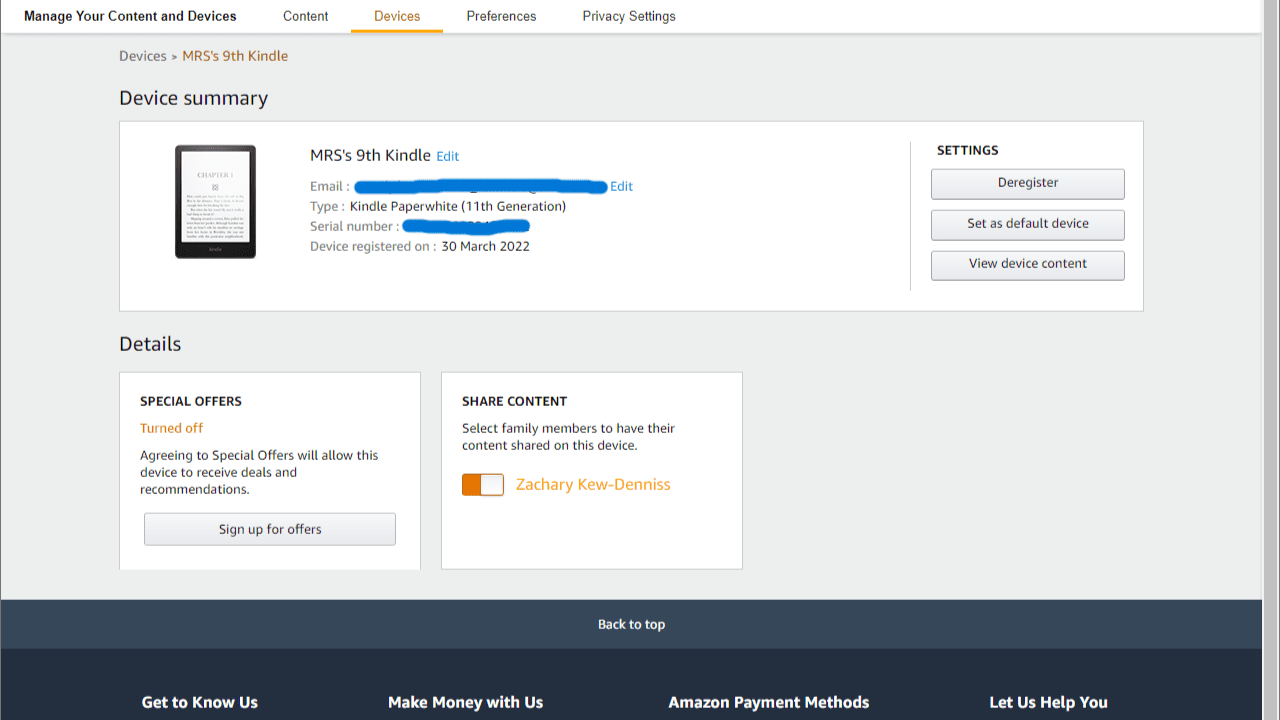
Task: Click the Let Us Help You footer heading
Action: point(1048,702)
